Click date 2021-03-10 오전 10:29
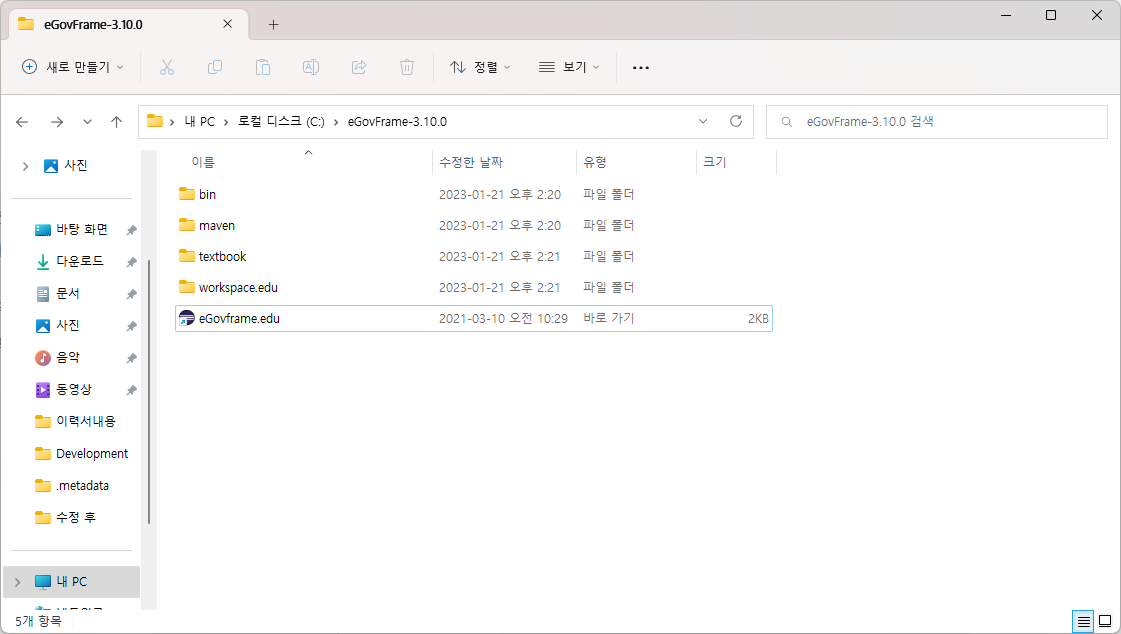 [503, 319]
